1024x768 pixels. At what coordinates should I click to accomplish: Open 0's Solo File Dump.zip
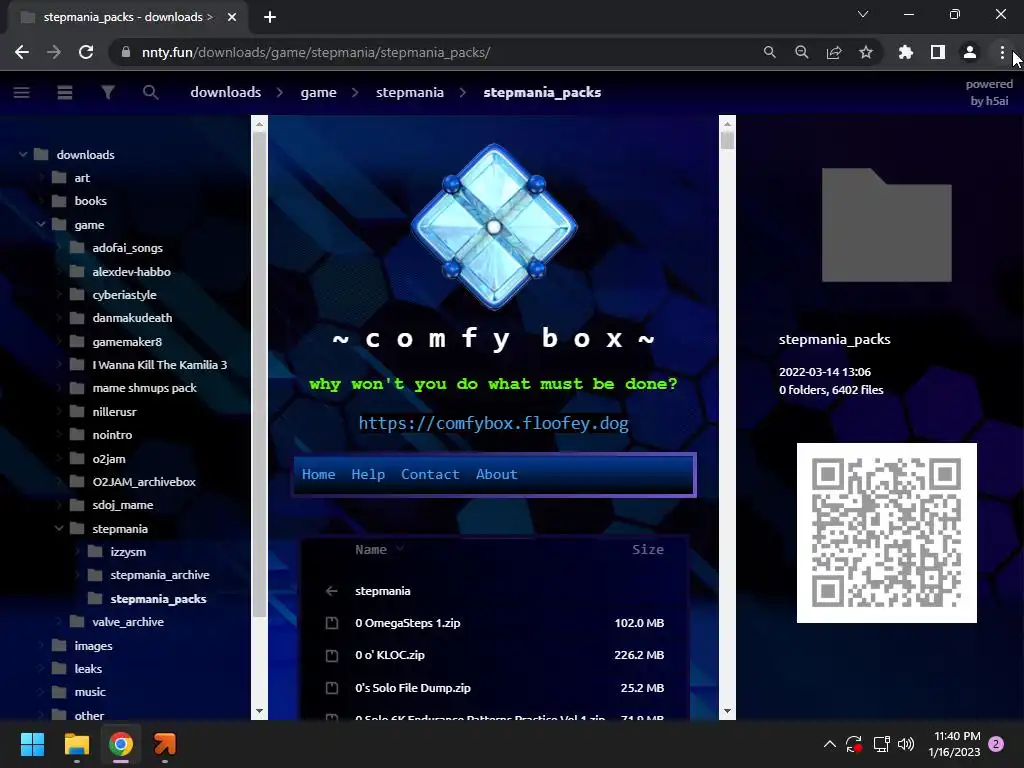494,688
